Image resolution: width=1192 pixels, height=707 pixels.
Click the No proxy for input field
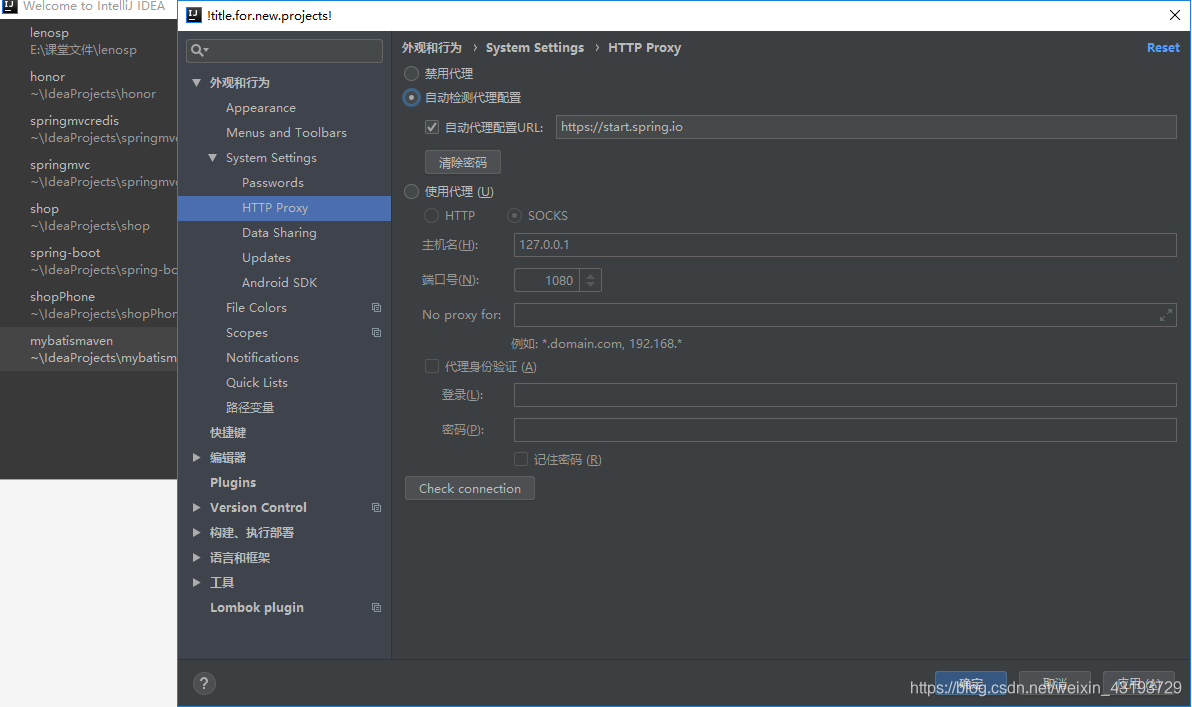coord(845,315)
